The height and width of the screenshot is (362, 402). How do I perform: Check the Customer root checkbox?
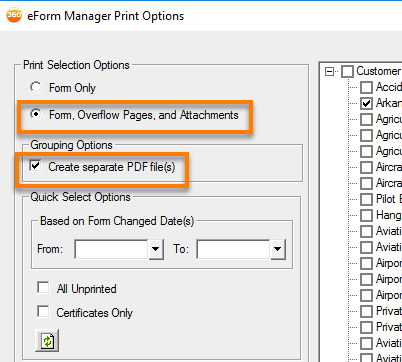point(347,71)
